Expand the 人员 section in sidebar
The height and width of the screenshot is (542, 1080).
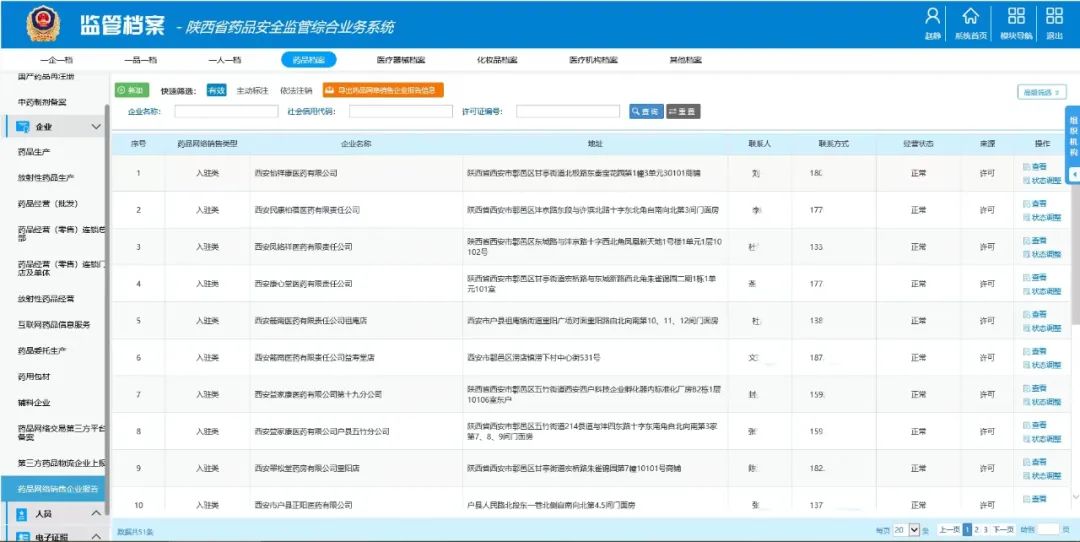[96, 513]
